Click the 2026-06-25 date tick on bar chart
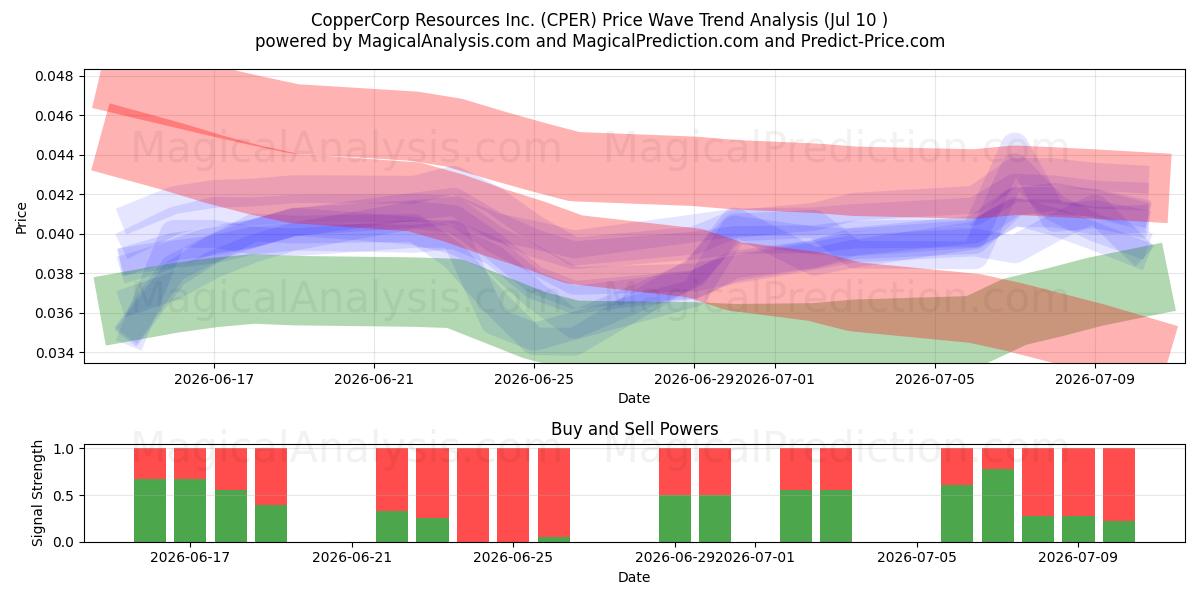Viewport: 1200px width, 600px height. (513, 558)
